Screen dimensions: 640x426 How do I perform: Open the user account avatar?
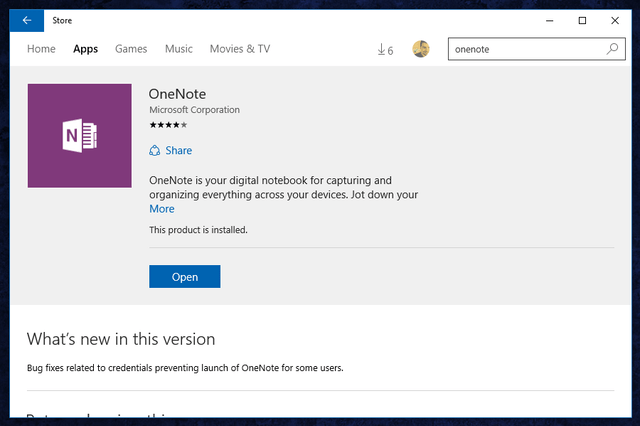tap(421, 49)
